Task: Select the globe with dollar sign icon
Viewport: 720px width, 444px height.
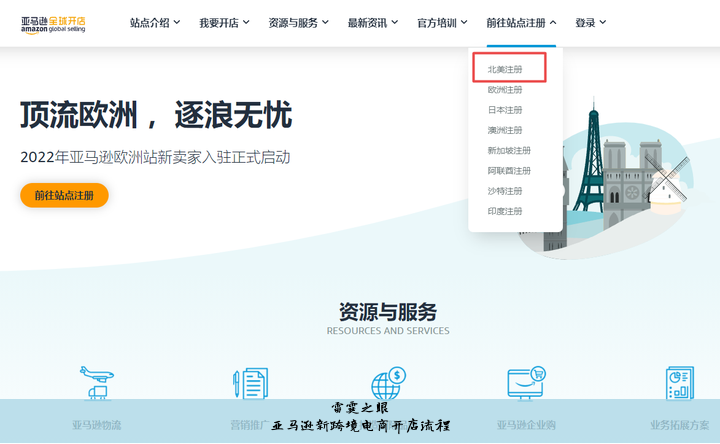Action: tap(388, 383)
